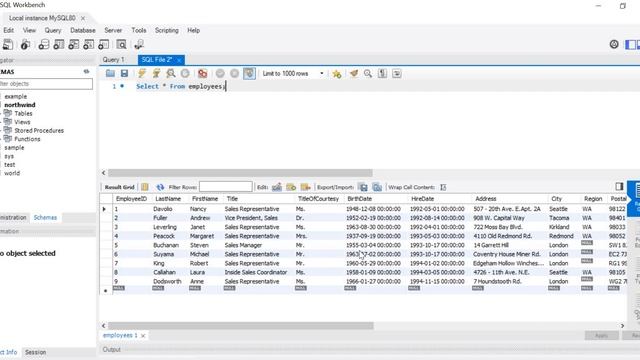Toggle autocommit mode button
This screenshot has height=360, width=640.
tap(249, 73)
